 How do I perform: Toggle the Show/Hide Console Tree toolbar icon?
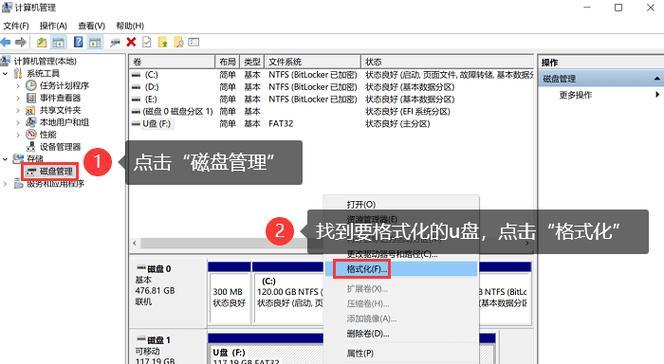[58, 42]
